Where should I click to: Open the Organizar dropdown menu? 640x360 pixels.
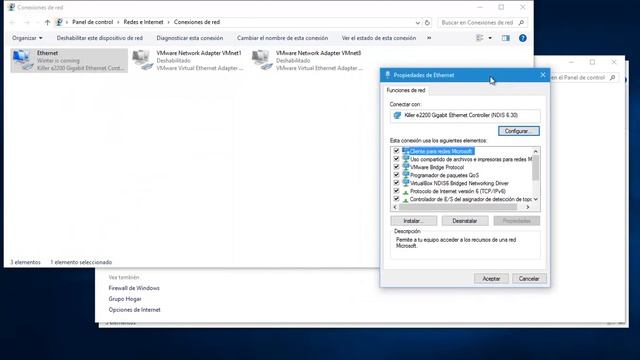pos(27,38)
